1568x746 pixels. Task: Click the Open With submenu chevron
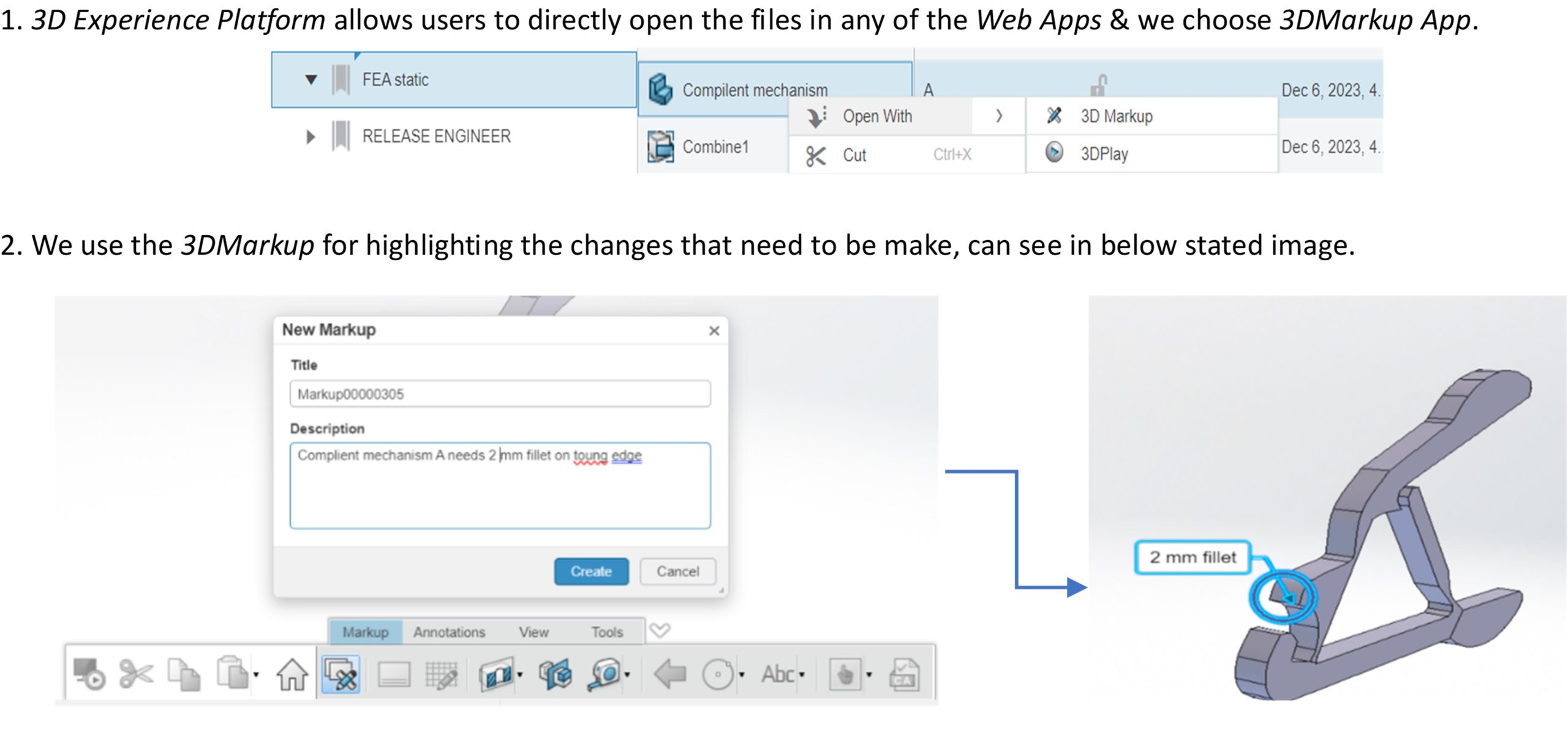pyautogui.click(x=999, y=116)
